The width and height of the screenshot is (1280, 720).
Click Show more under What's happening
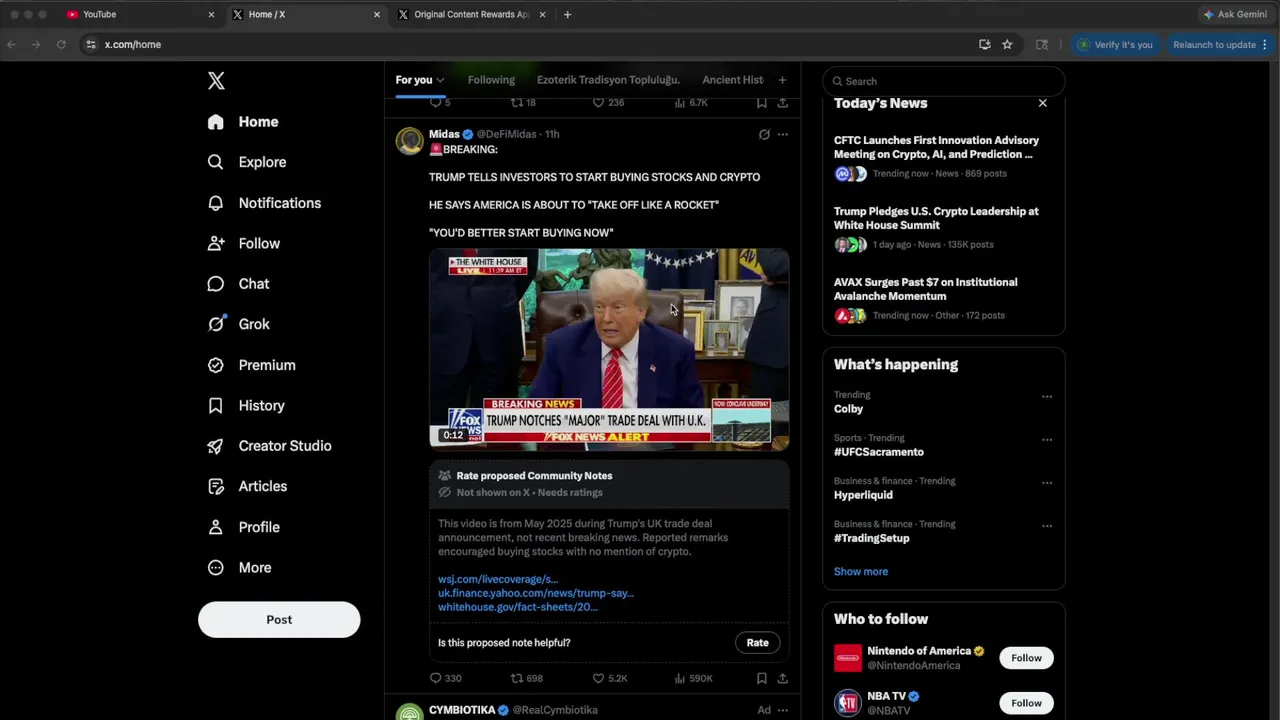[x=861, y=572]
